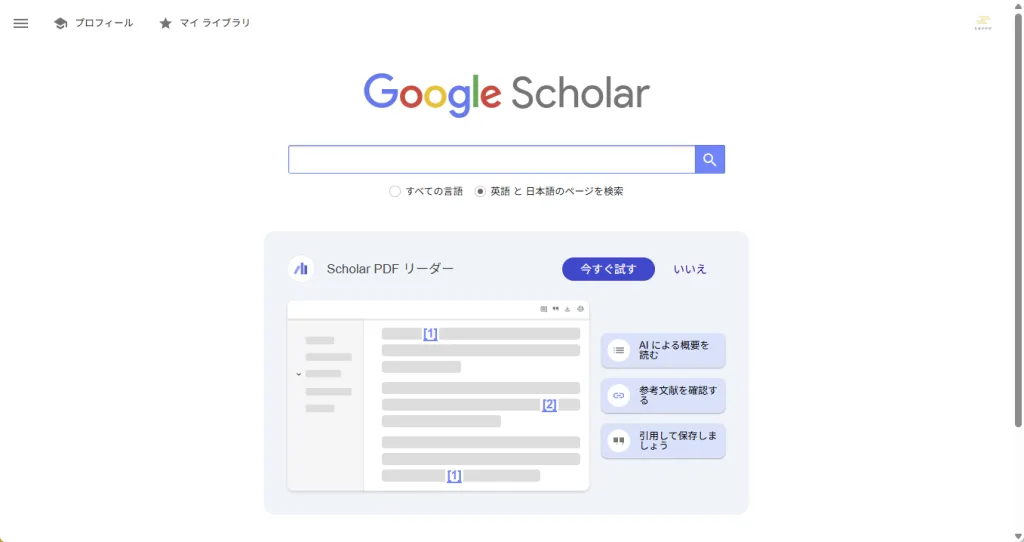The height and width of the screenshot is (542, 1024).
Task: Click the Scholar search input field
Action: pos(491,160)
